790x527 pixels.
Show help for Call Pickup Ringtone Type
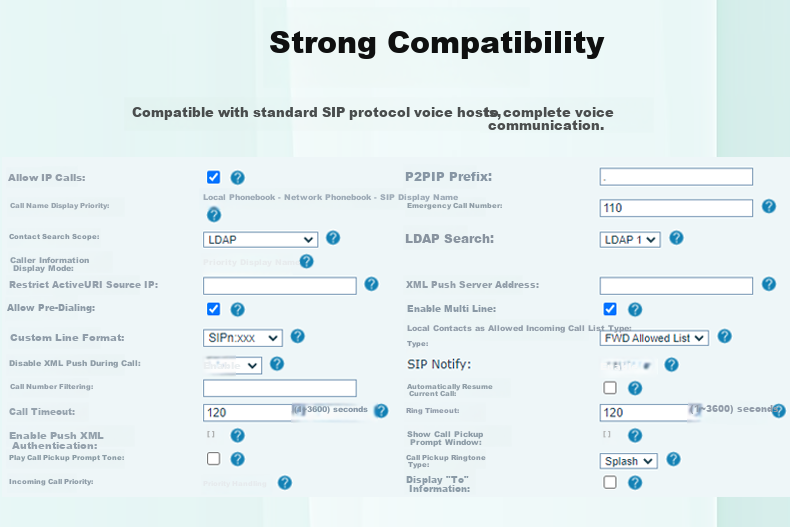click(673, 459)
